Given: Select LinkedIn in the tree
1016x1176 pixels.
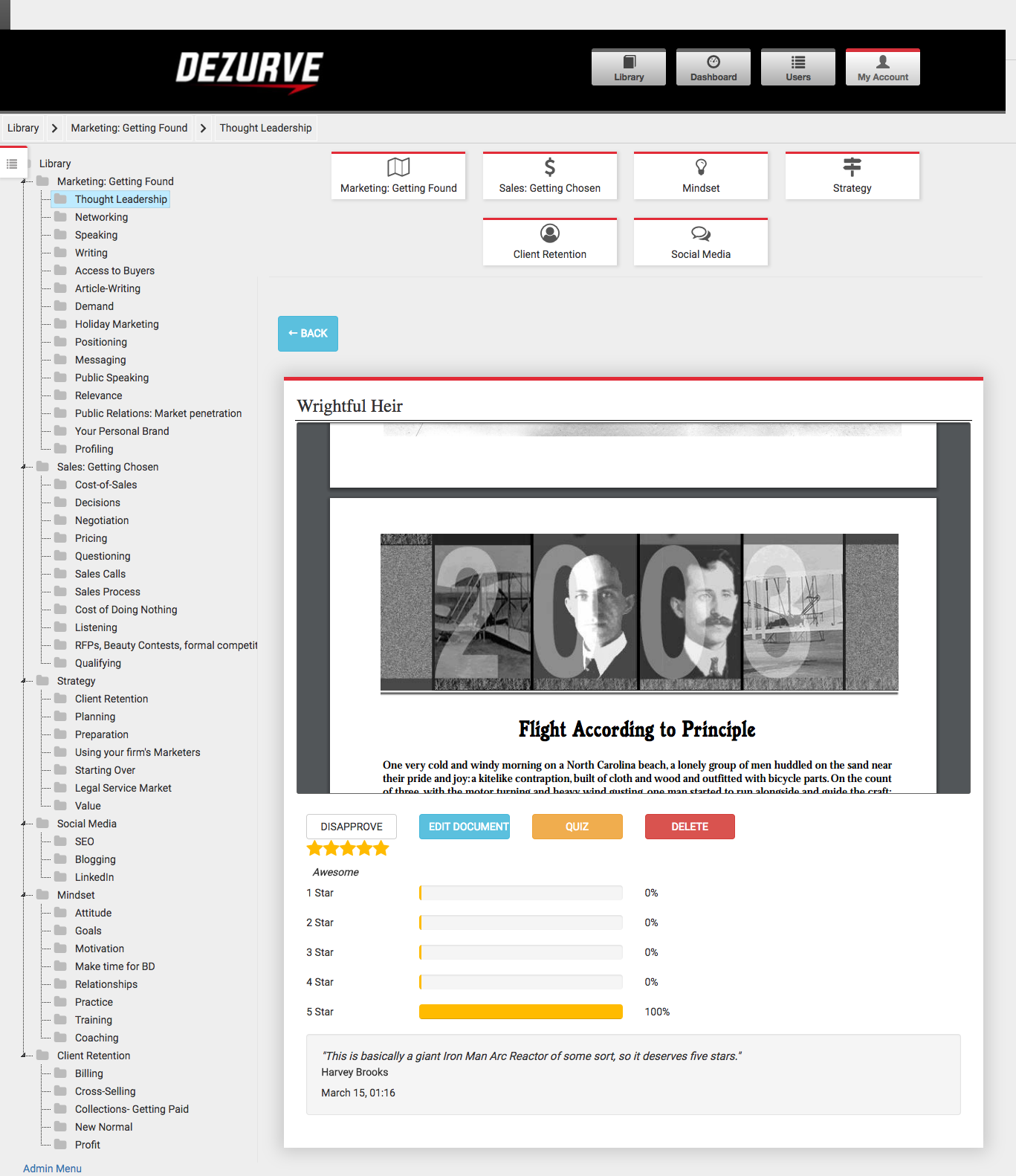Looking at the screenshot, I should 94,877.
